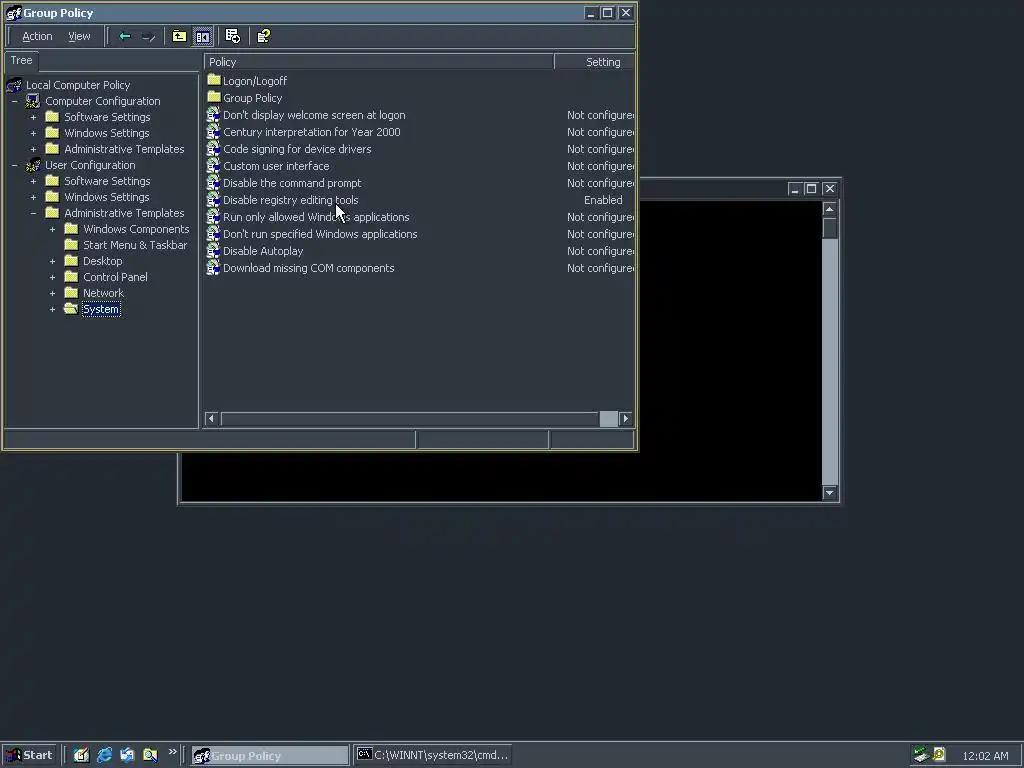Click the Setting column header
This screenshot has height=768, width=1024.
pos(594,62)
